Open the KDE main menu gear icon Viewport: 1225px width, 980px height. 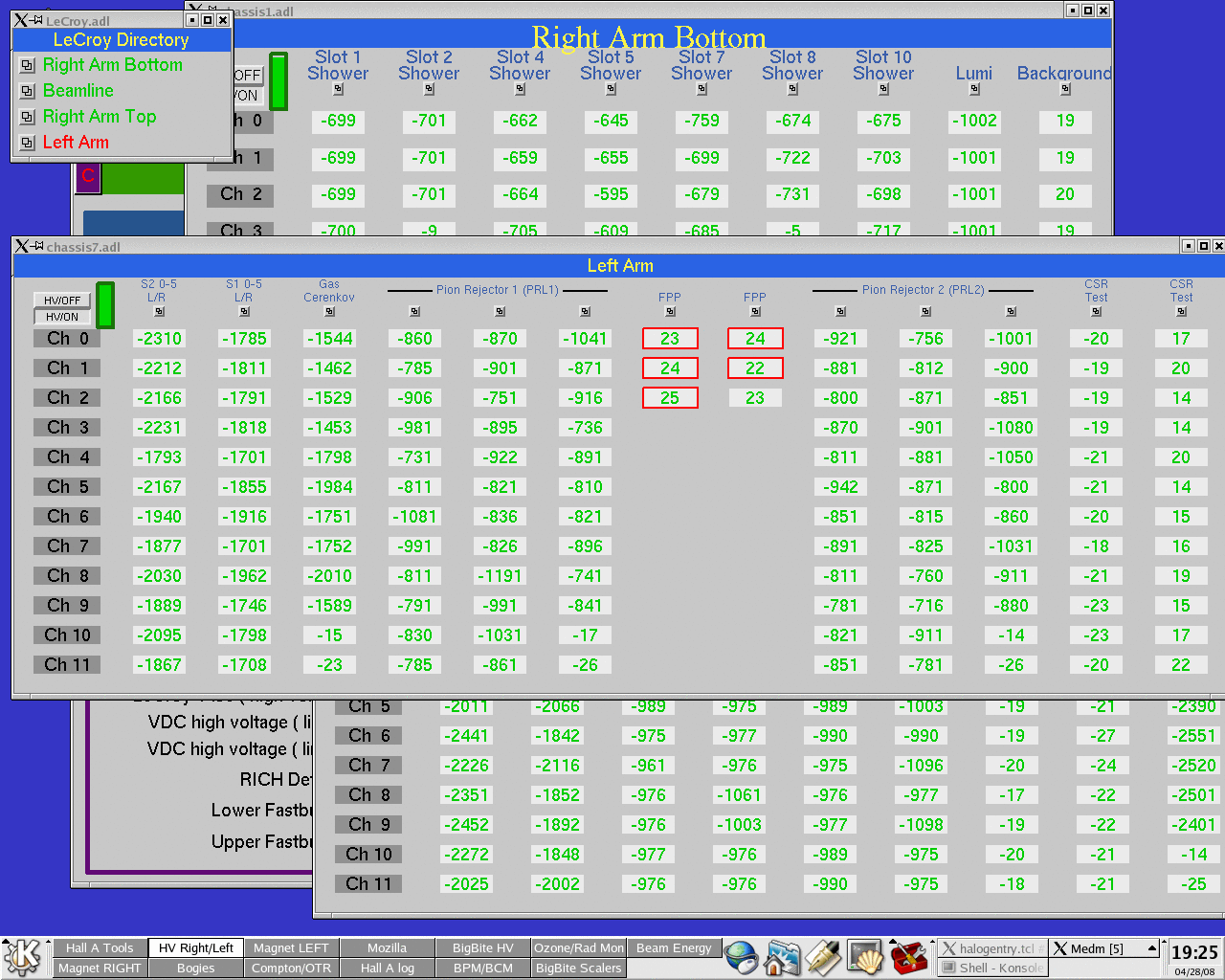click(x=22, y=957)
